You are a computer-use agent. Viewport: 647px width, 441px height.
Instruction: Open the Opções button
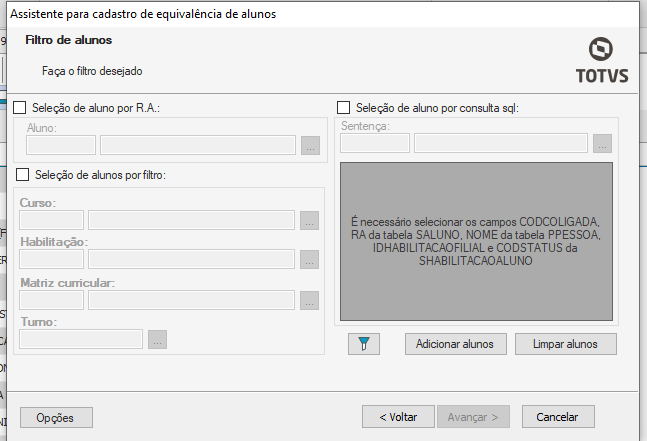(x=56, y=416)
